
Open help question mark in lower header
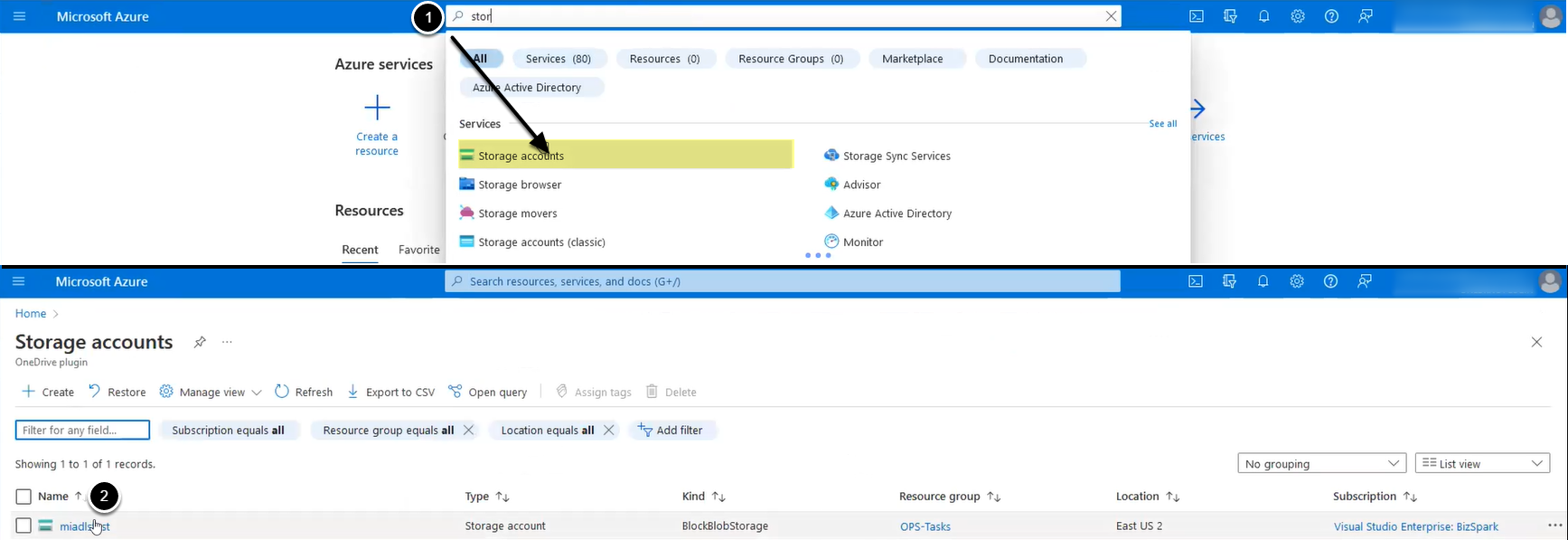click(x=1330, y=281)
